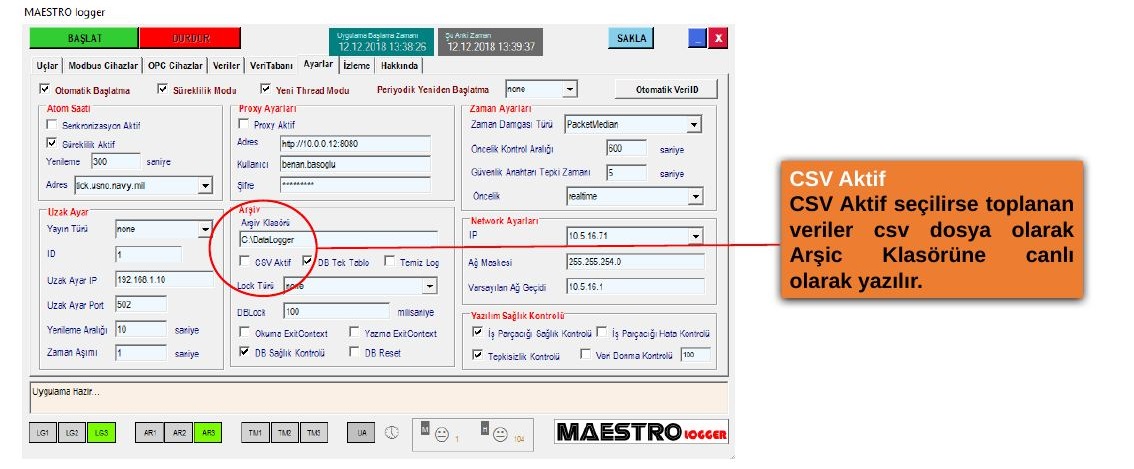Select the Ayarlar tab

pos(318,64)
